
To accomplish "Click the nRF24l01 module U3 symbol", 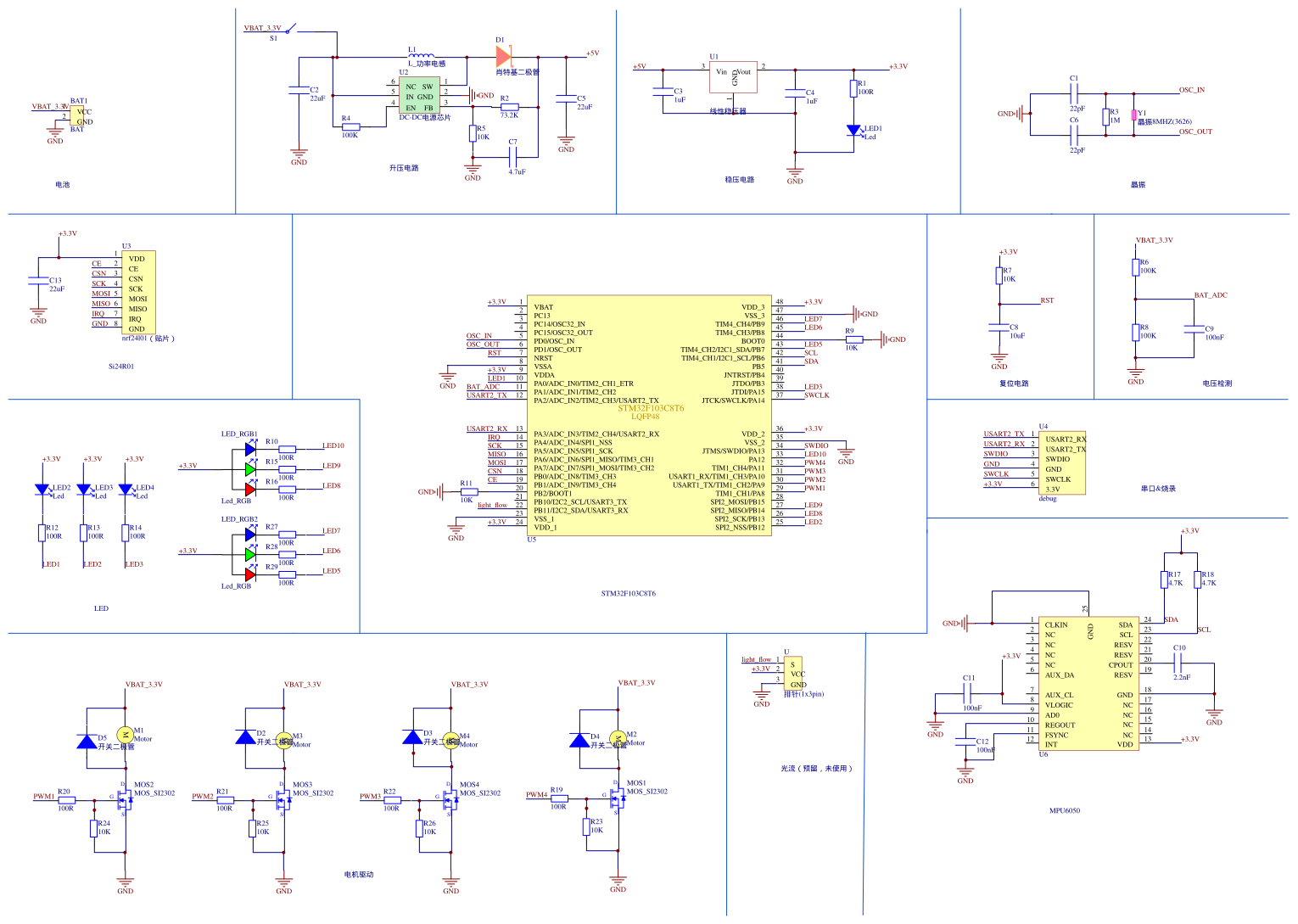I will point(139,291).
